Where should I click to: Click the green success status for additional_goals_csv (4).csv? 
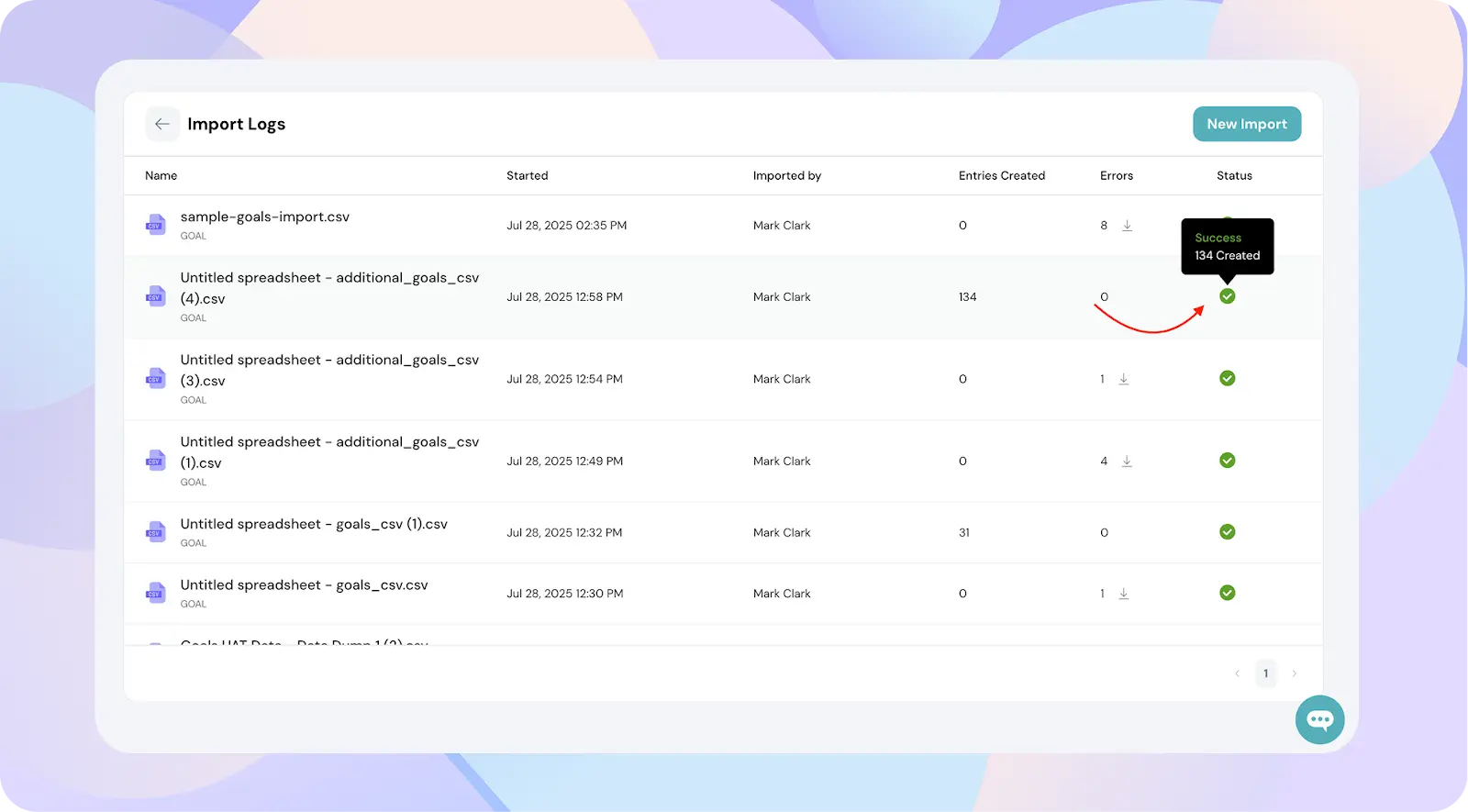1227,296
